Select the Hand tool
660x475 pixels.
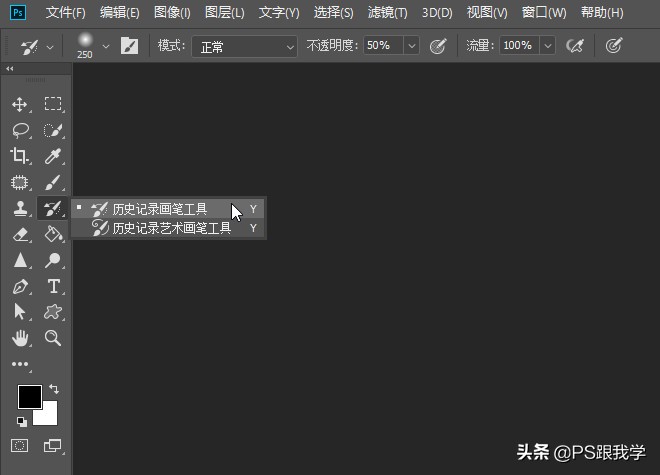(20, 338)
